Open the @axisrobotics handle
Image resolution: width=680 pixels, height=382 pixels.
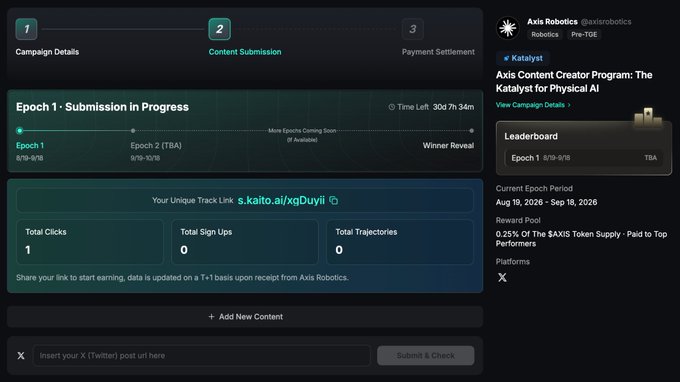(606, 22)
